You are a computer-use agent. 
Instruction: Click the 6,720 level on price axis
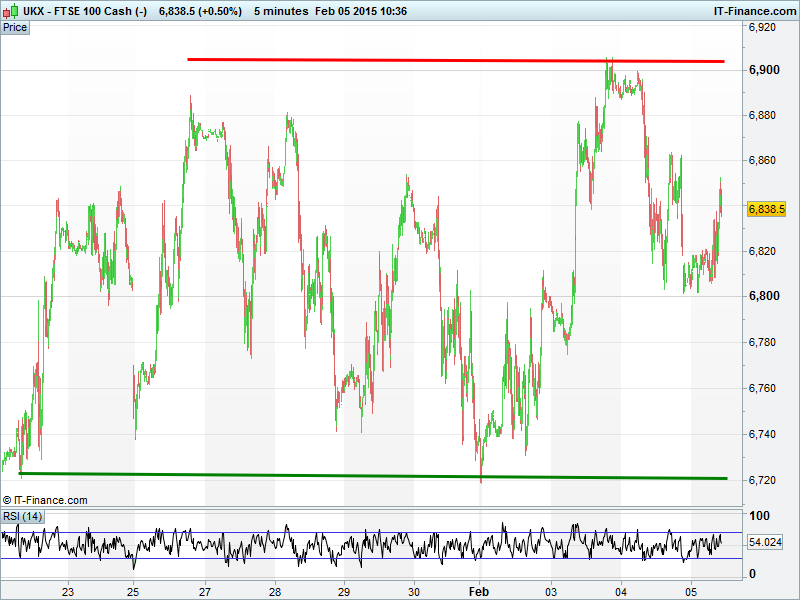[x=762, y=480]
